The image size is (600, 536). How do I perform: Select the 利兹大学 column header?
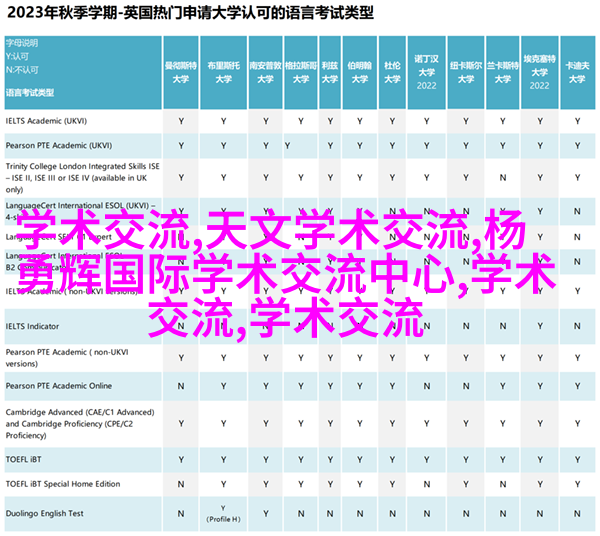pos(330,72)
